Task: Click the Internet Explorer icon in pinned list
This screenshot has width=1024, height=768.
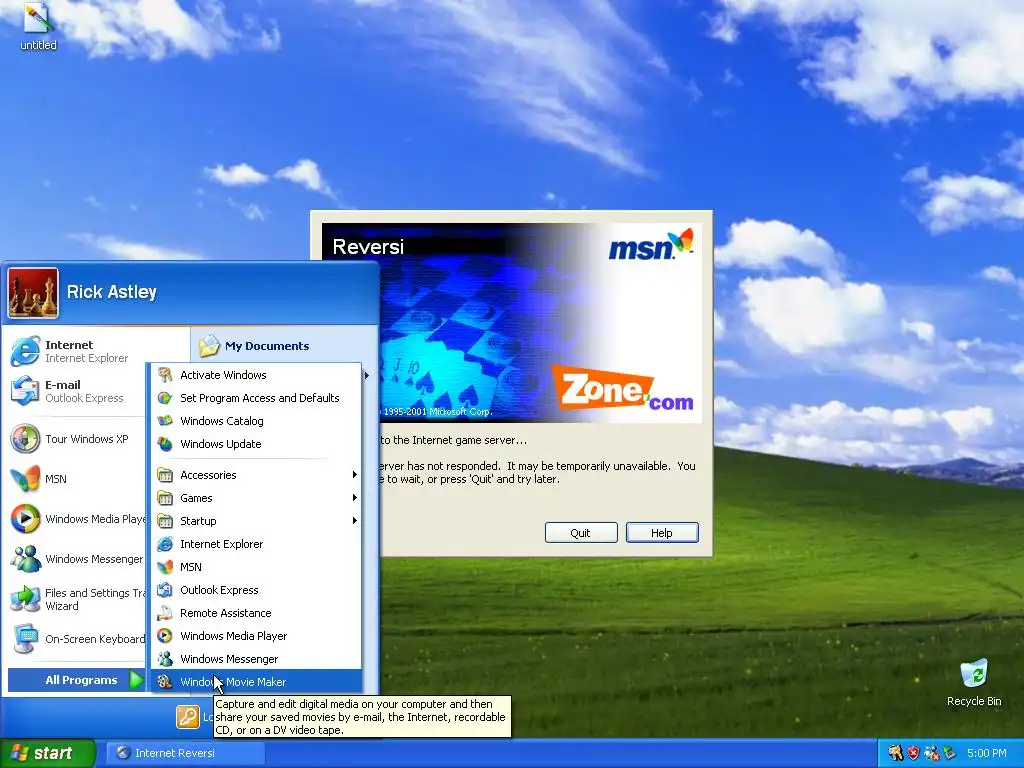Action: click(x=25, y=351)
